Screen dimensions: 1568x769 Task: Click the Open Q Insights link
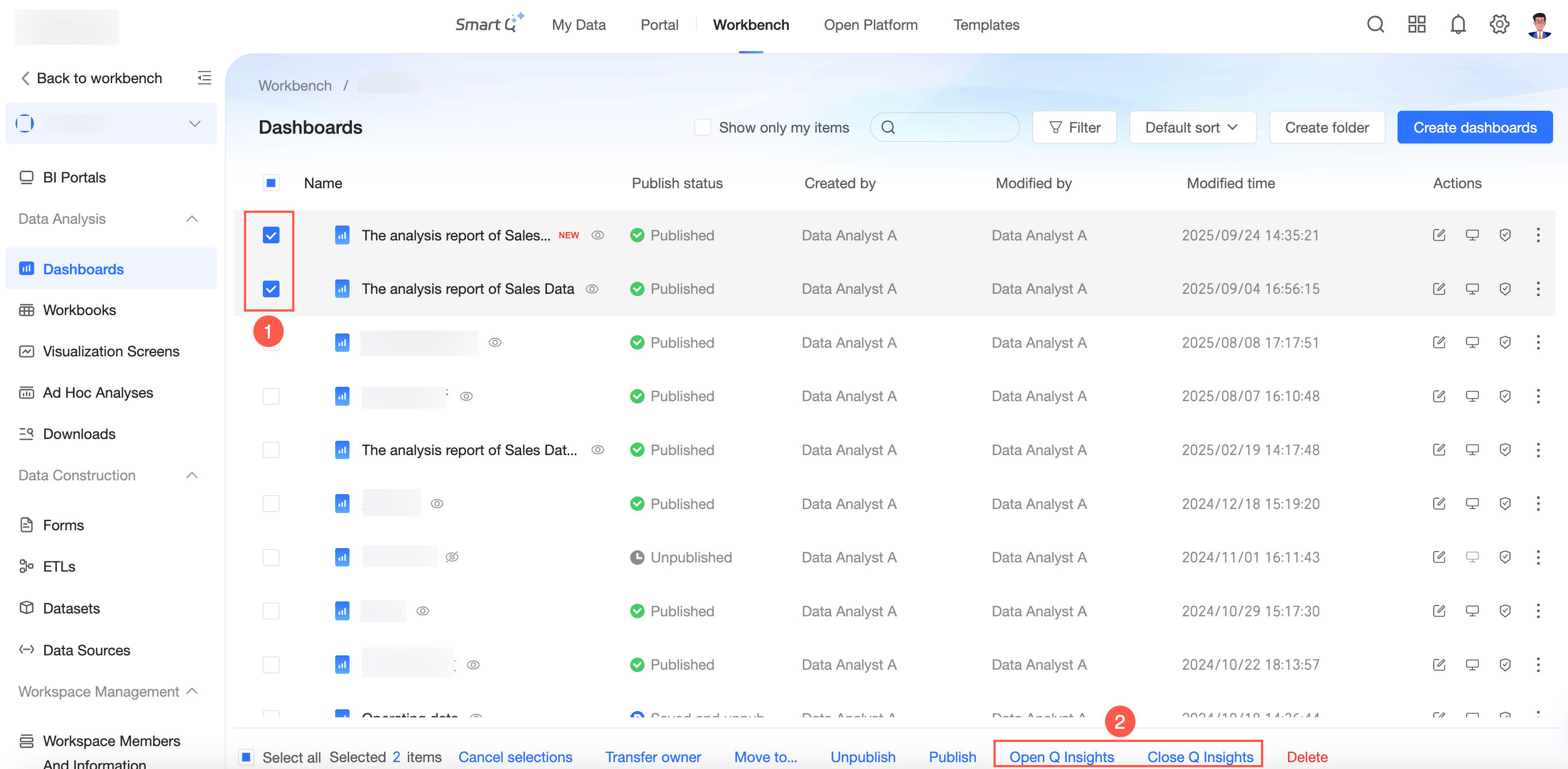click(1061, 757)
